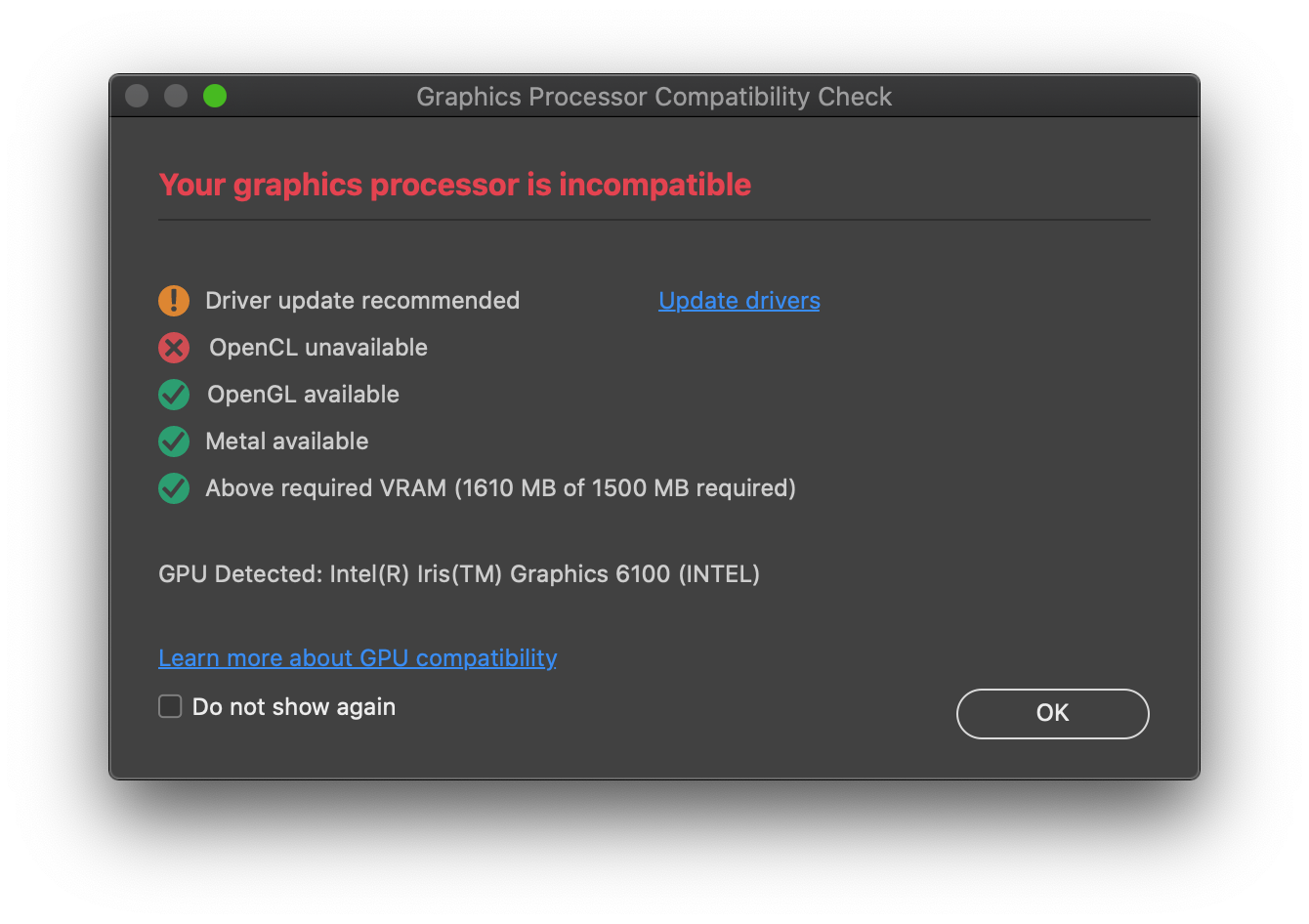Click the green zoom button on the window
1309x924 pixels.
click(215, 96)
